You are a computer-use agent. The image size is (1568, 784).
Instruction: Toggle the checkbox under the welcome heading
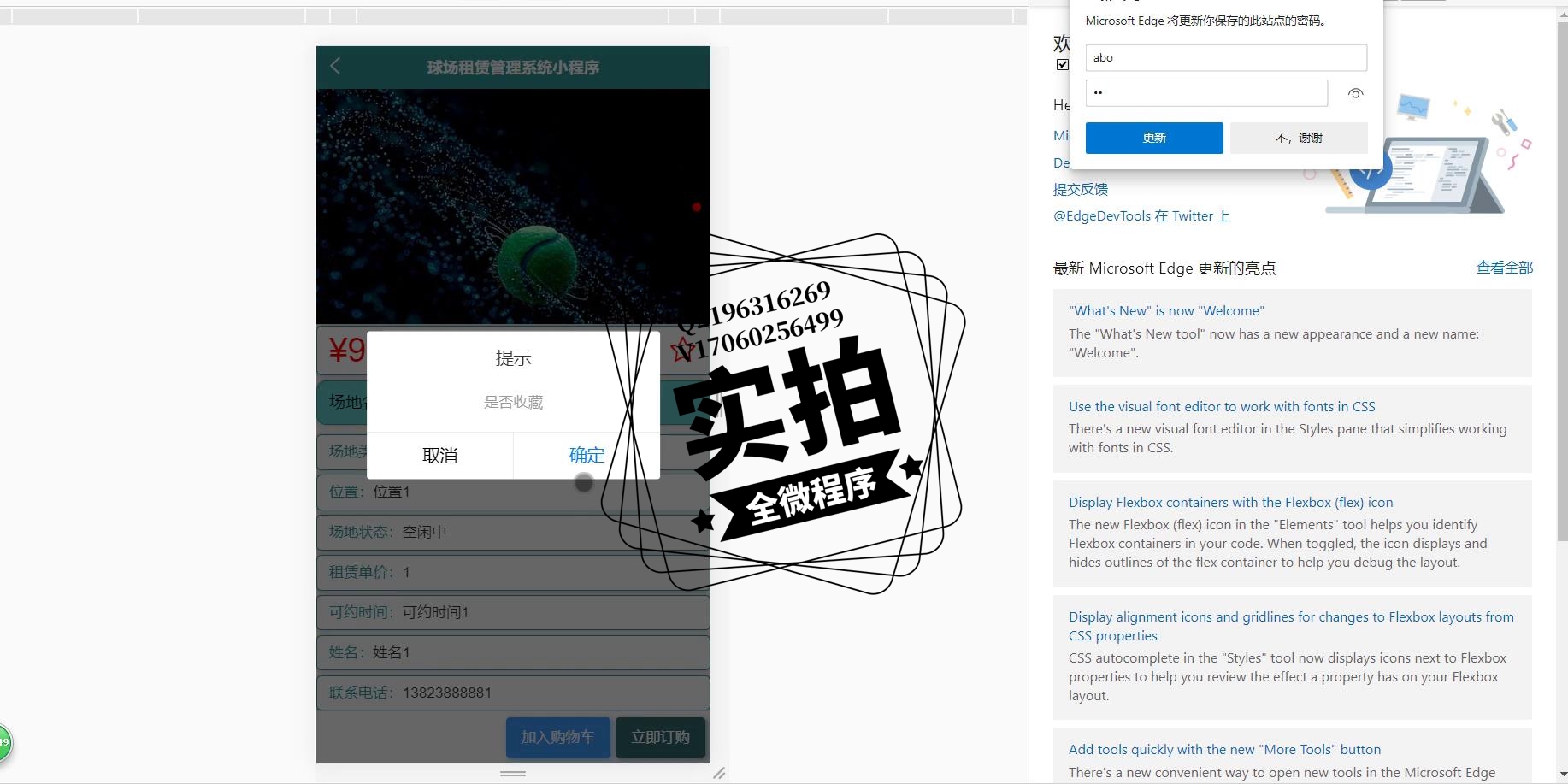click(x=1063, y=64)
